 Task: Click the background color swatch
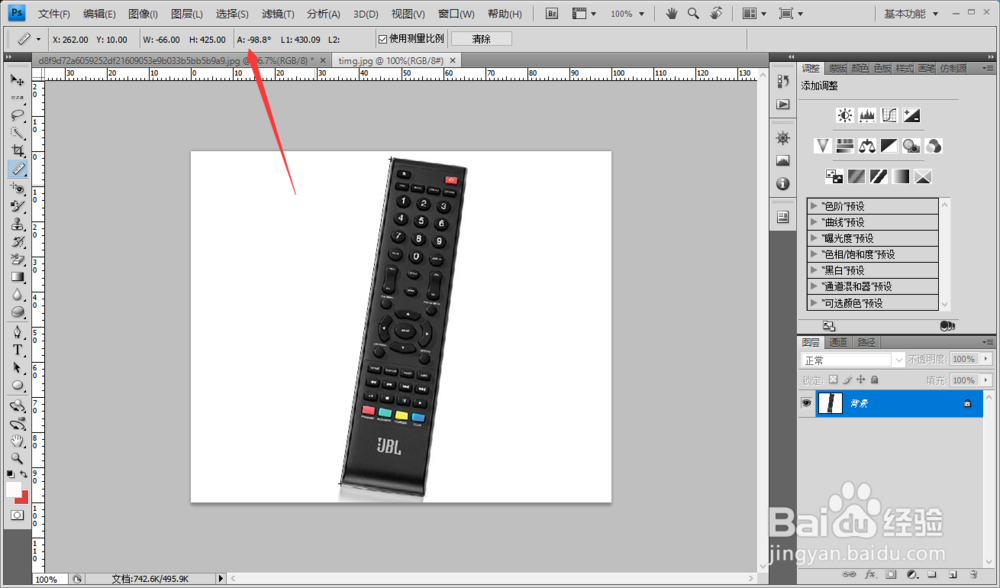23,499
